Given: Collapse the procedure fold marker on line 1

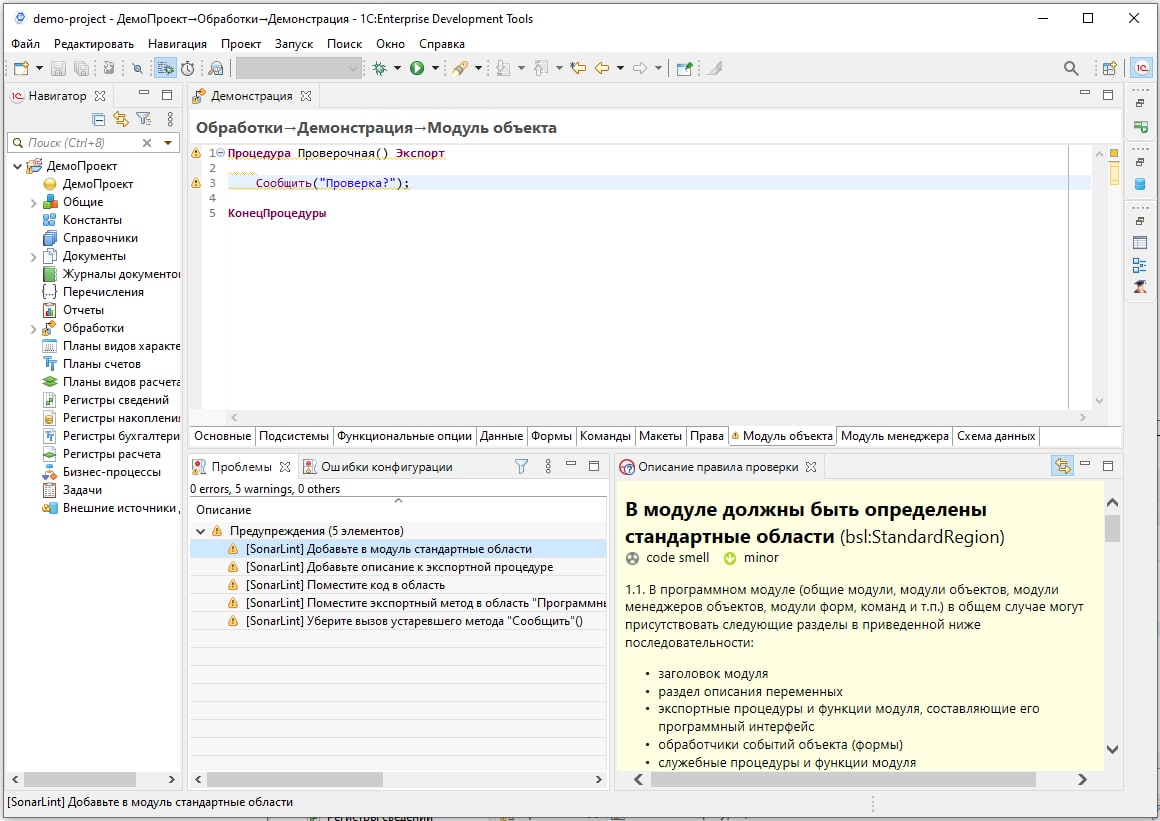Looking at the screenshot, I should pos(220,152).
